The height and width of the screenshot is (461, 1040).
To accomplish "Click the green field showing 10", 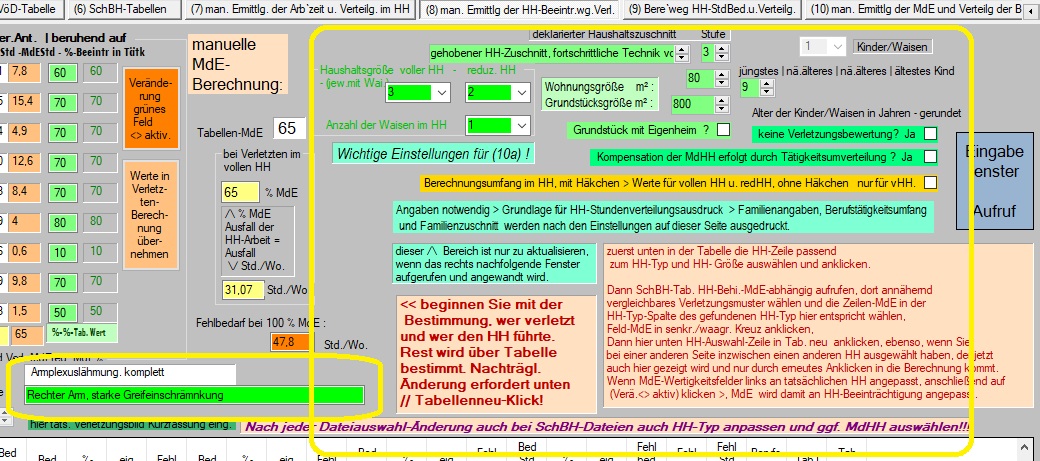I will point(62,252).
